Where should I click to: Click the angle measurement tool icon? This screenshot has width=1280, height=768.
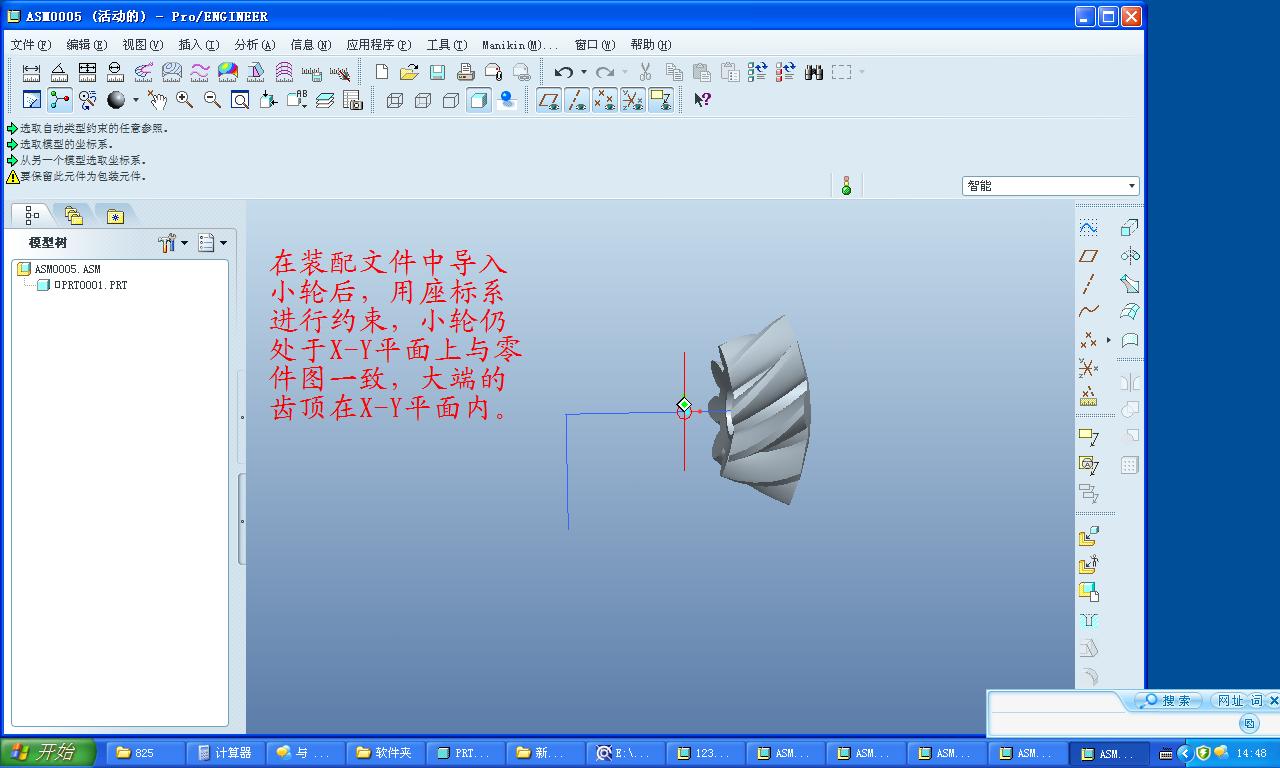(59, 72)
